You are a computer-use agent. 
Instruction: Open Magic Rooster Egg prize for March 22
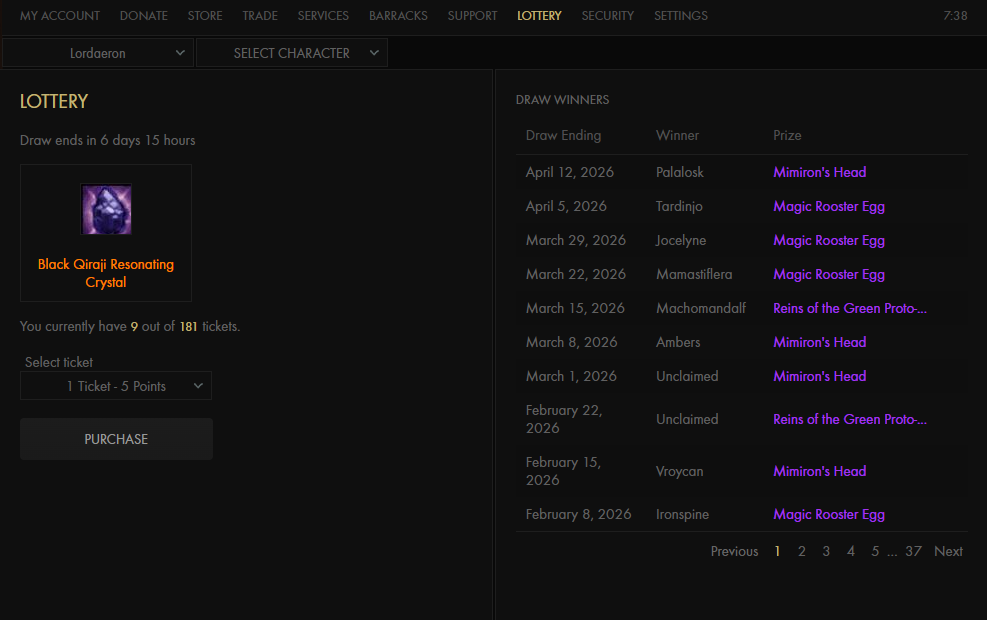point(829,274)
